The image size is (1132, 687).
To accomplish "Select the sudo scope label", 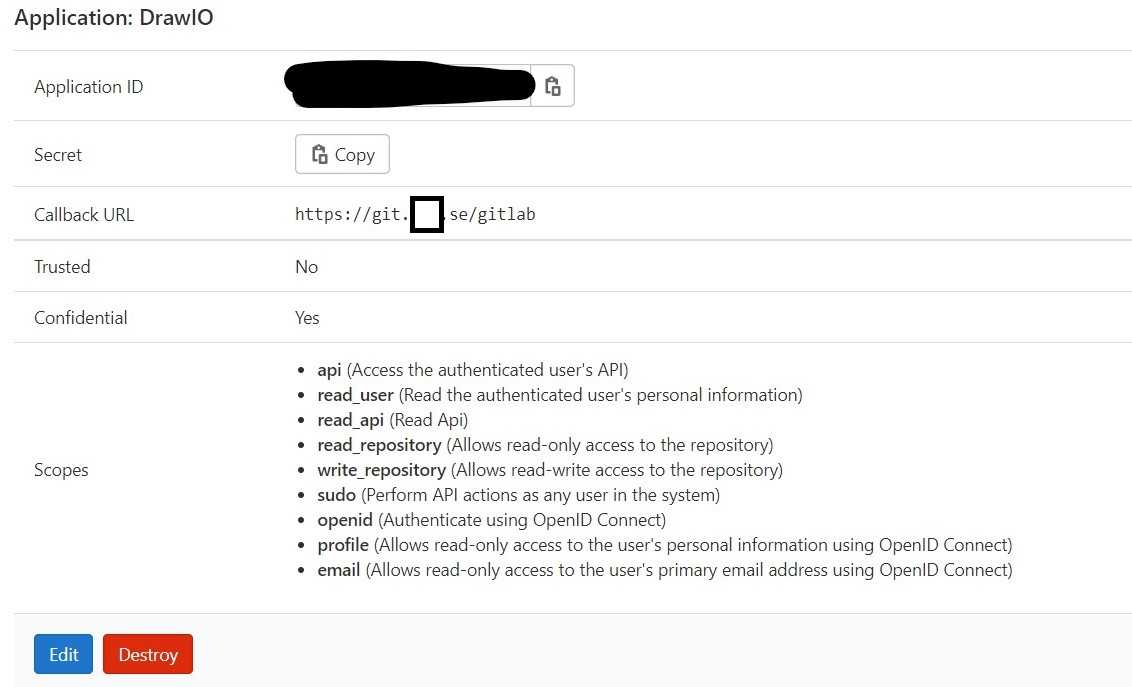I will [x=336, y=494].
